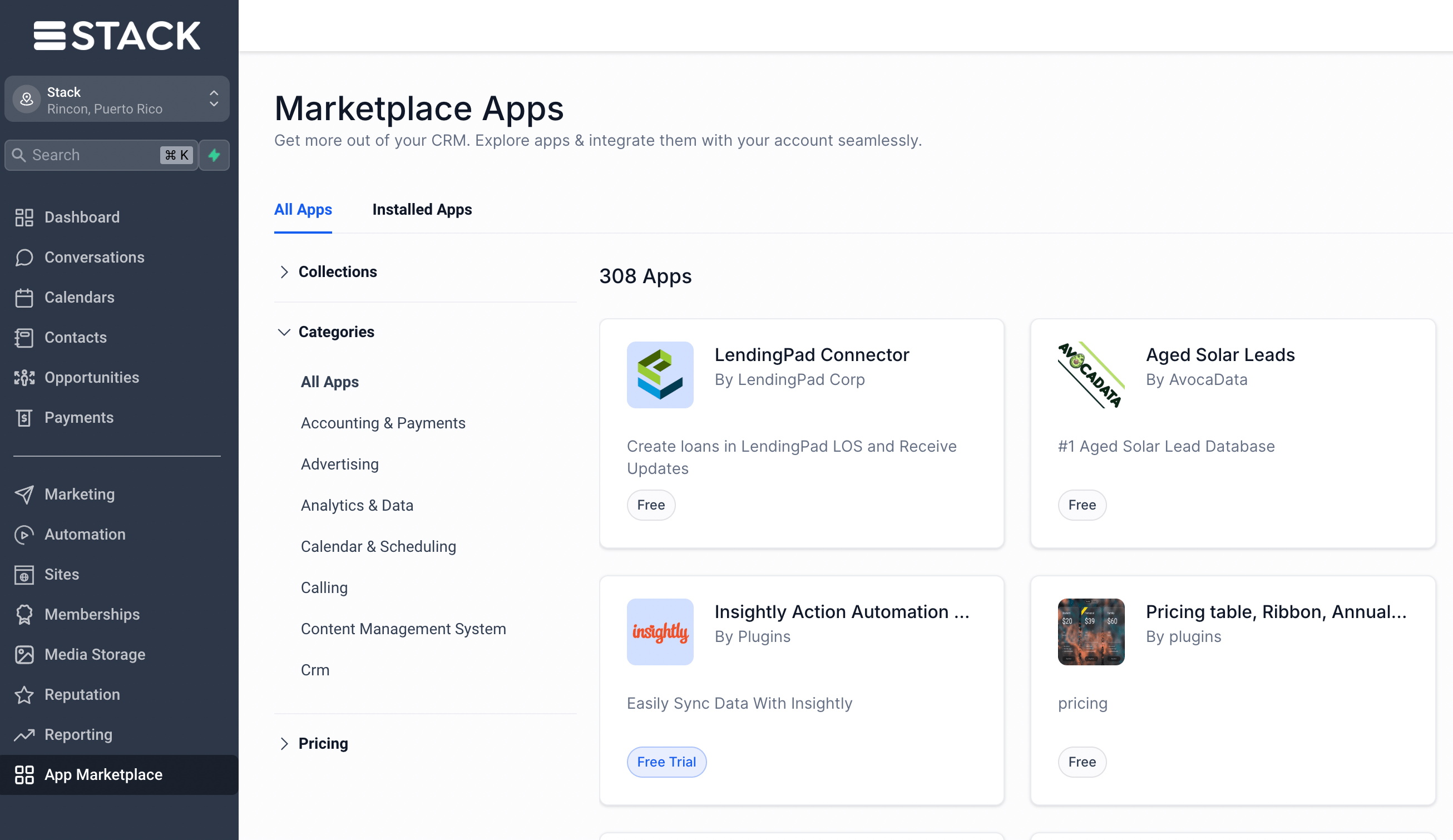The height and width of the screenshot is (840, 1453).
Task: Click the green lightning bolt quick-action icon
Action: [x=214, y=155]
